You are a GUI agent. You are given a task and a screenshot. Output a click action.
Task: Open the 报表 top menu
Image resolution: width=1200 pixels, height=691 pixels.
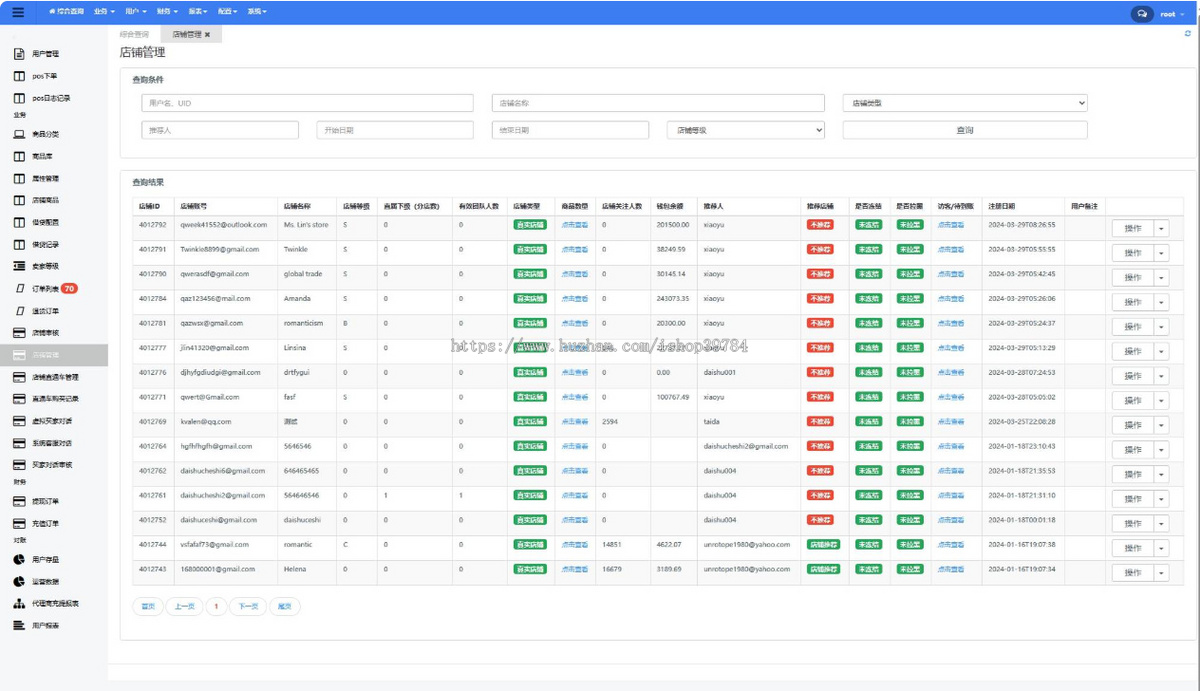click(x=198, y=12)
